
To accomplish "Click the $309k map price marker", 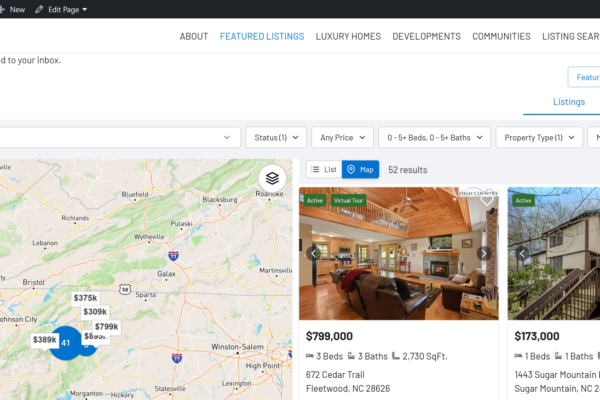I will point(95,312).
